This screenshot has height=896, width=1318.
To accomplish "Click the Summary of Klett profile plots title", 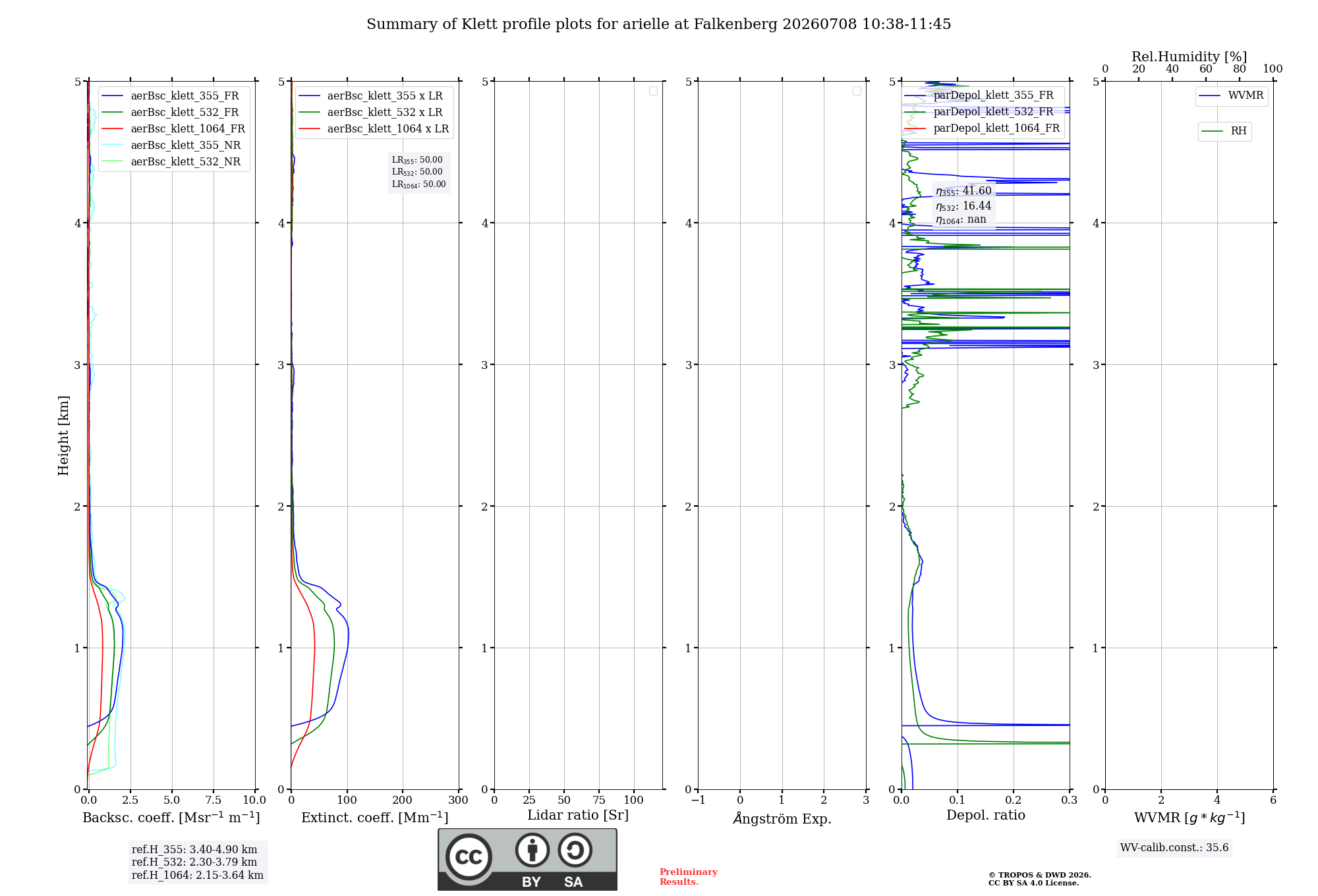I will 659,24.
